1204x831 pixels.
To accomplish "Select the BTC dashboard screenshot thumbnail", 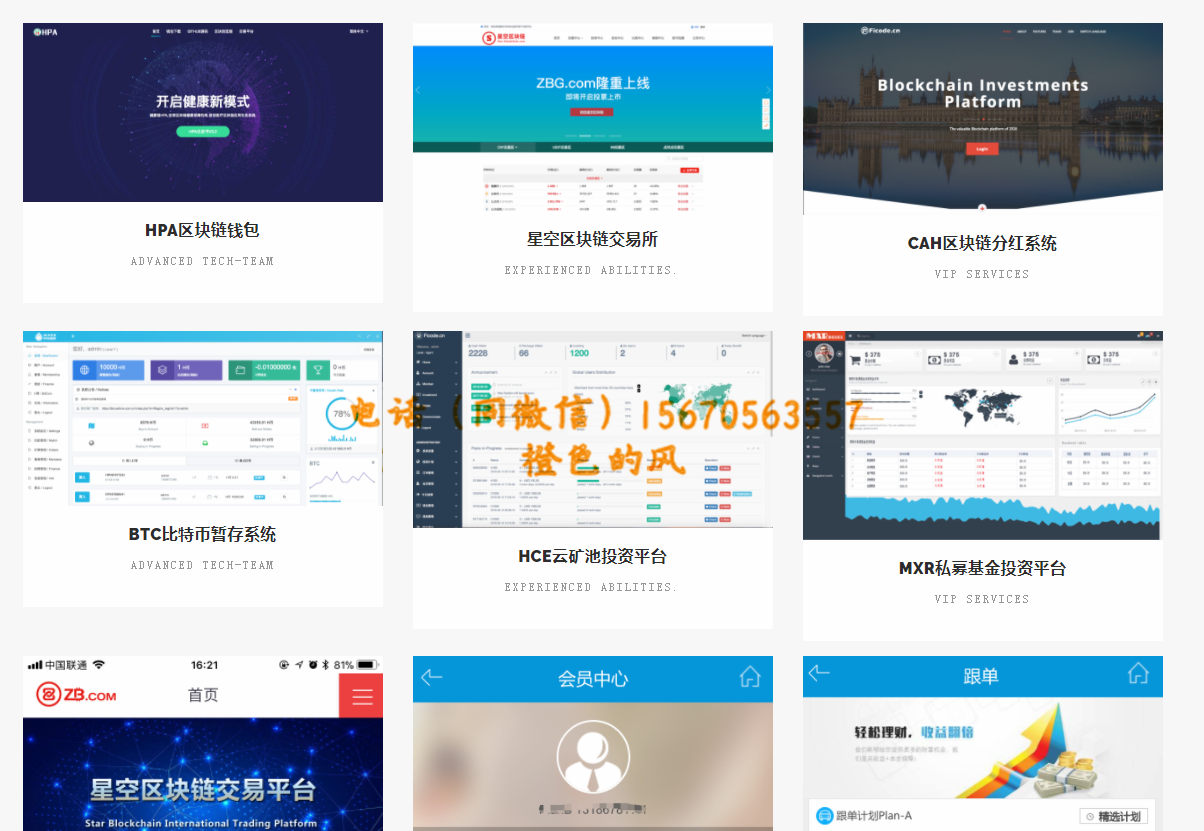I will 202,418.
